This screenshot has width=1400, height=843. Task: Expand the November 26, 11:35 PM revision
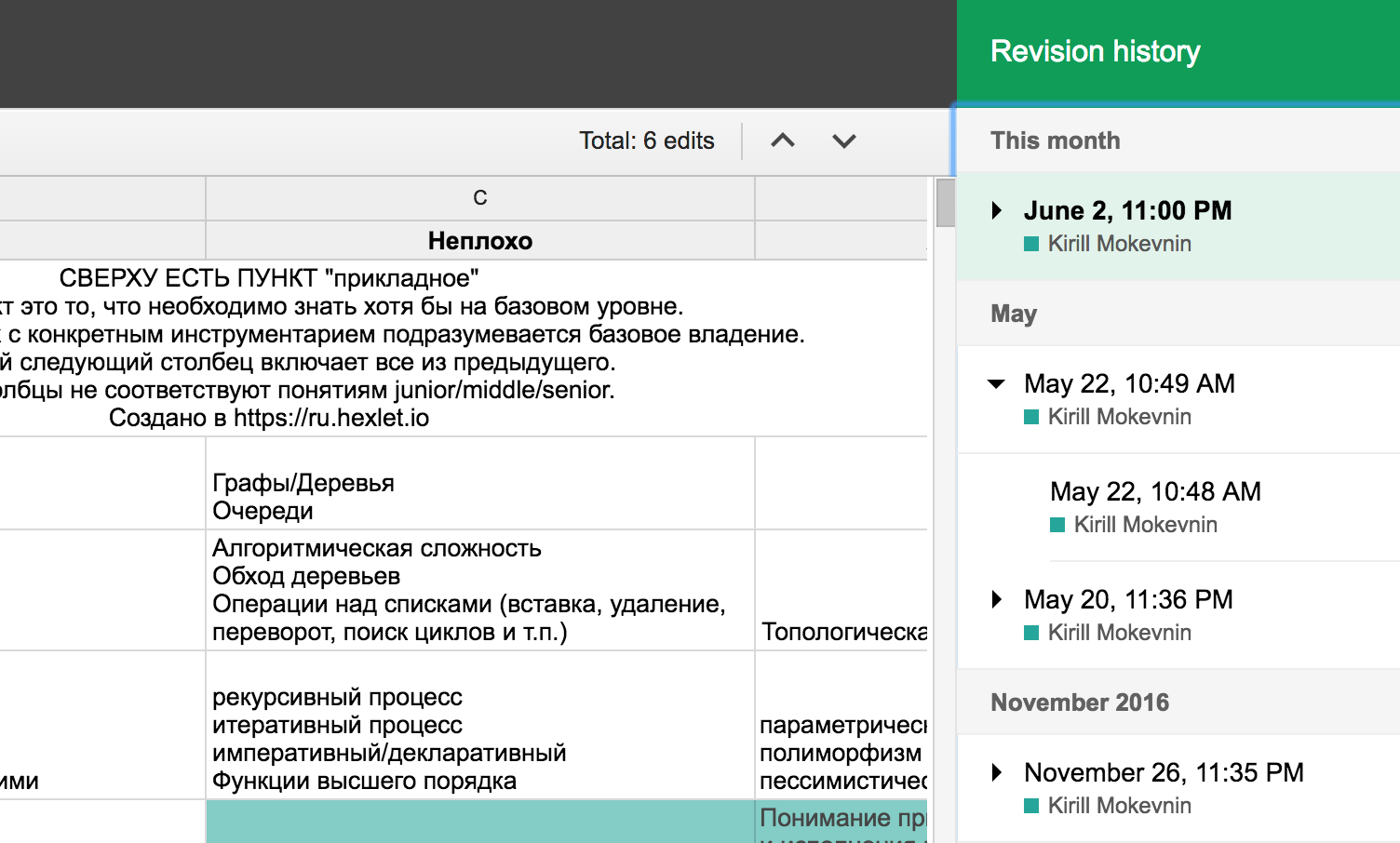pyautogui.click(x=996, y=772)
